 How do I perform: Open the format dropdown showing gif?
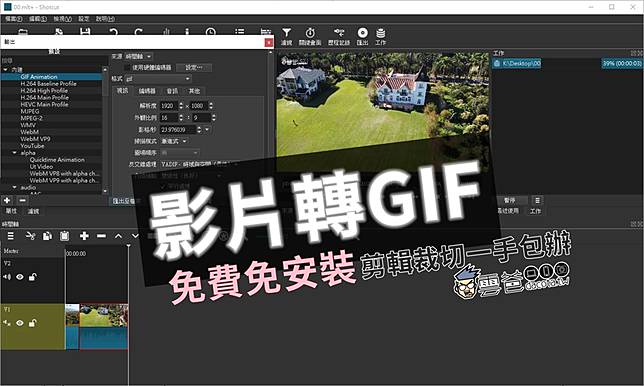pyautogui.click(x=158, y=79)
